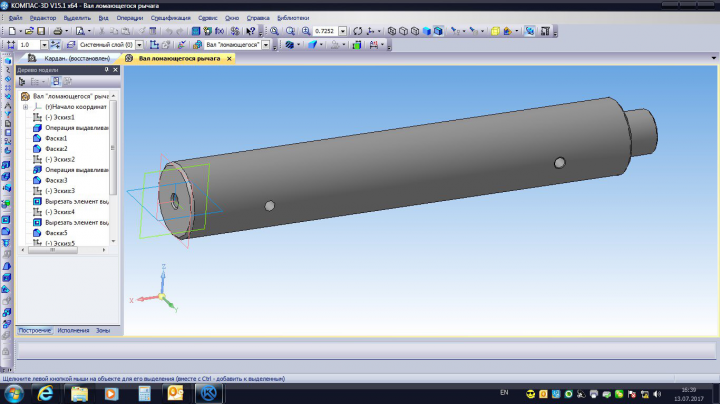Rotate the model view with the rotate icon

click(x=358, y=31)
